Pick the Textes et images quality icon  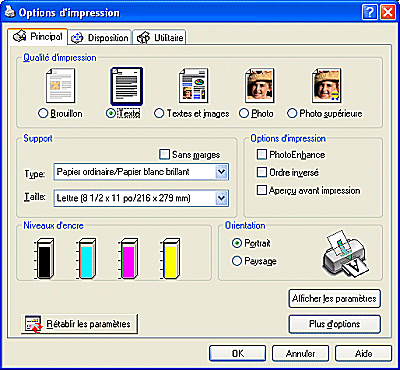(x=194, y=86)
